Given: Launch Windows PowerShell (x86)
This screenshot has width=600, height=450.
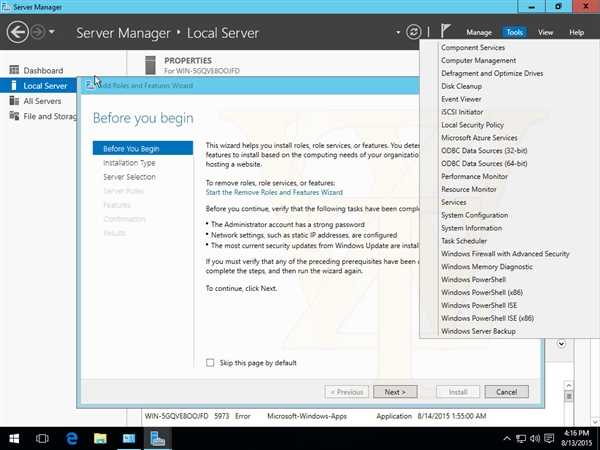Looking at the screenshot, I should point(482,292).
